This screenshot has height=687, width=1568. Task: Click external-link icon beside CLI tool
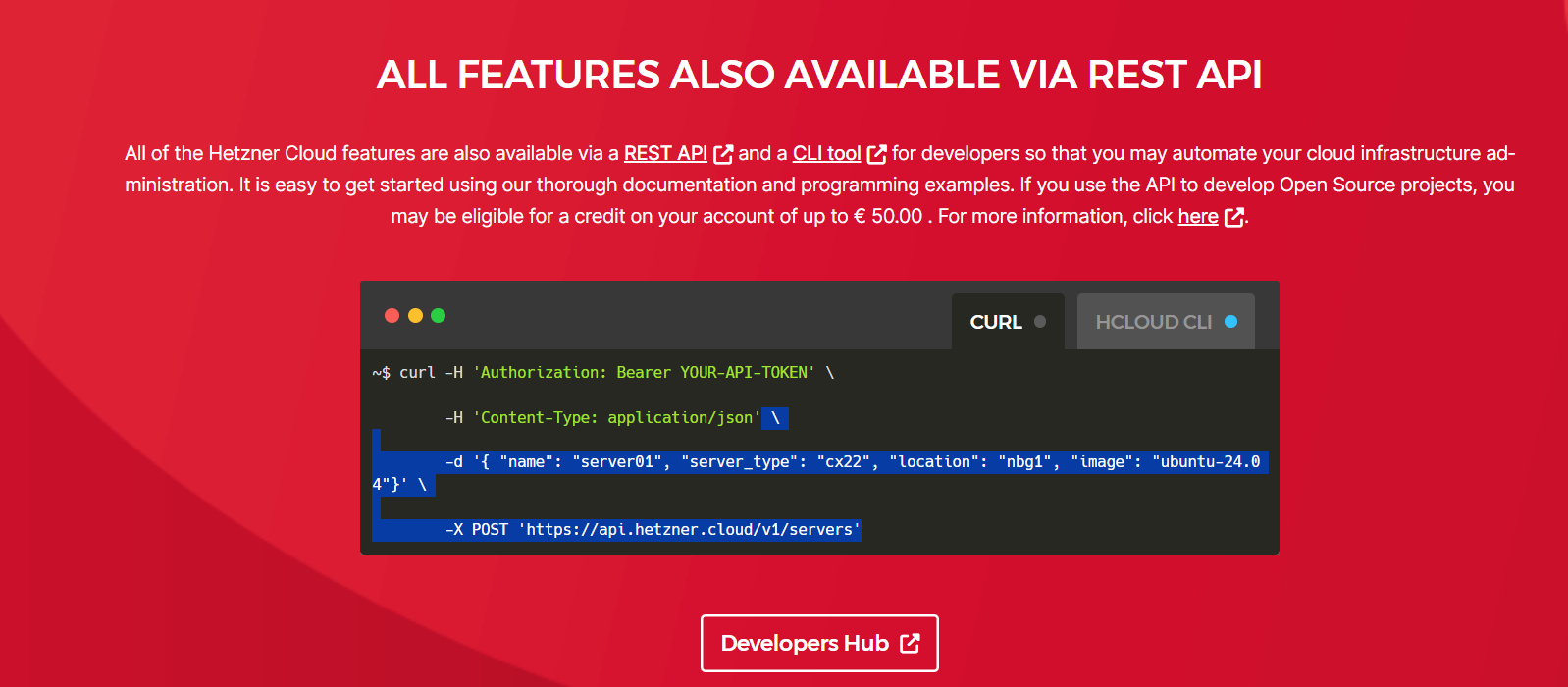coord(877,154)
